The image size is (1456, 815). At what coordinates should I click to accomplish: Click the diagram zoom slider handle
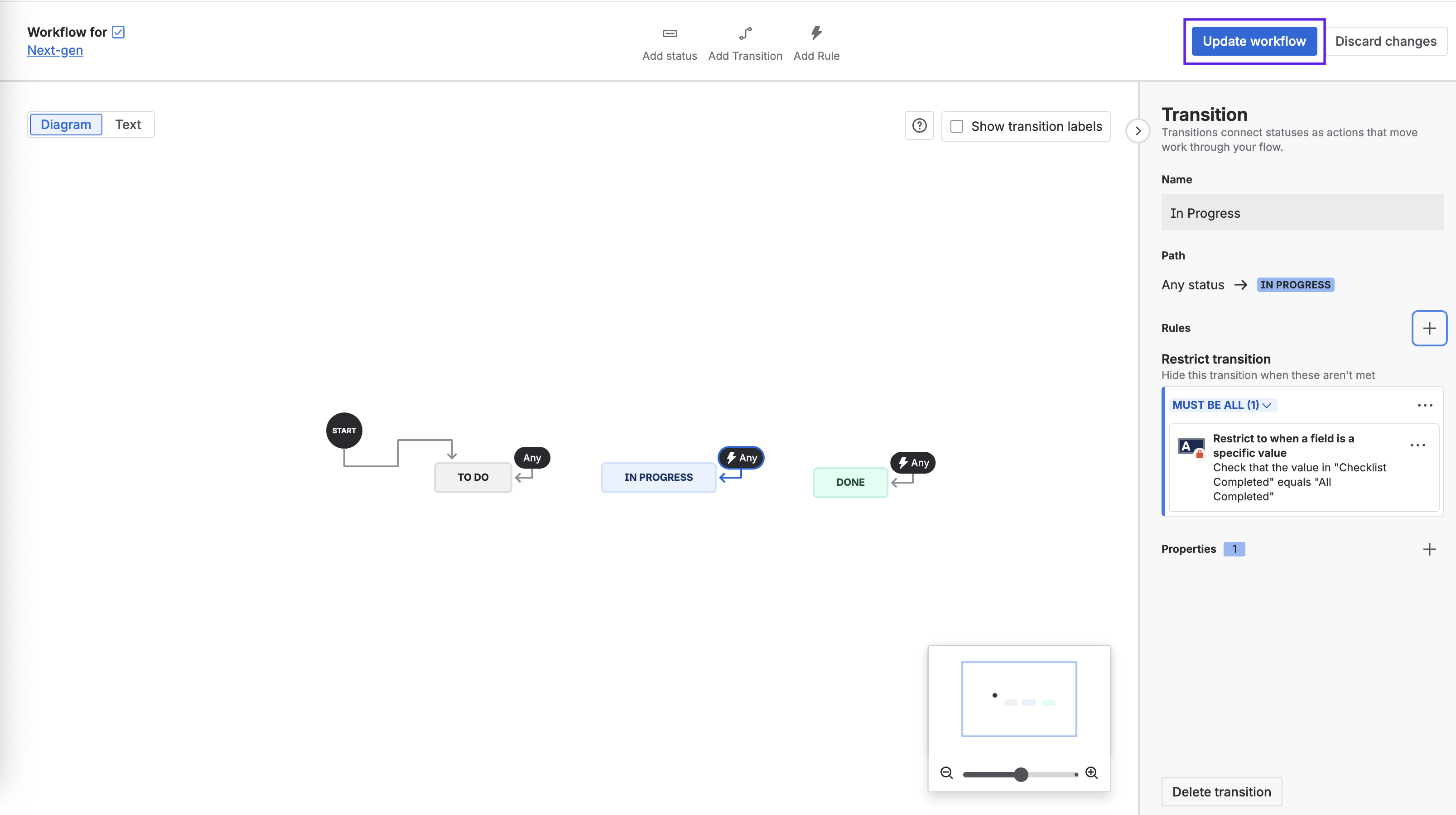pos(1020,774)
